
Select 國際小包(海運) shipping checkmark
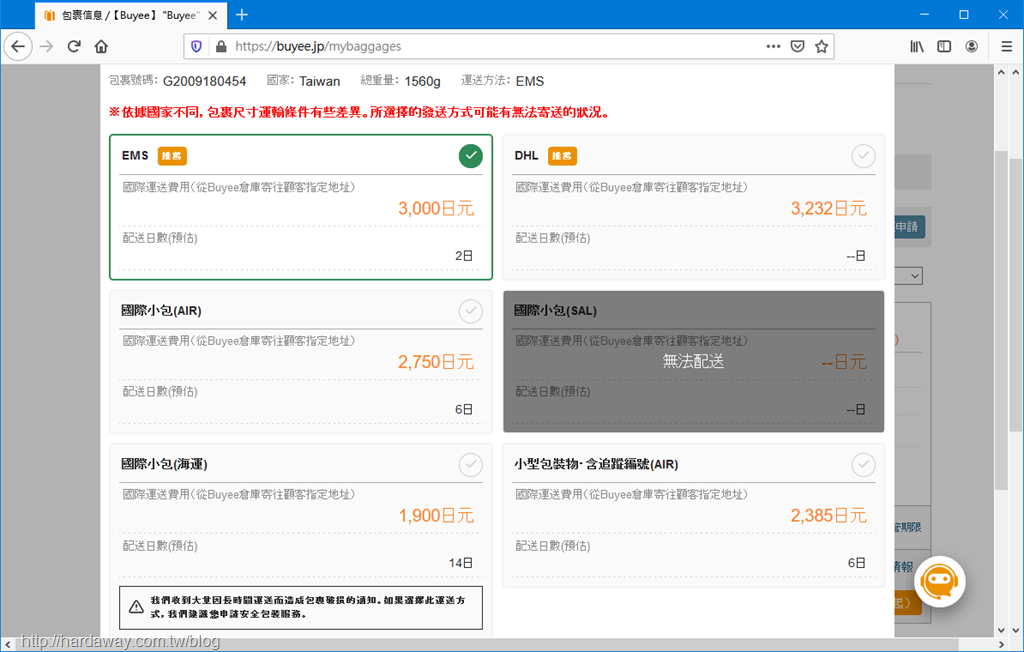[471, 465]
